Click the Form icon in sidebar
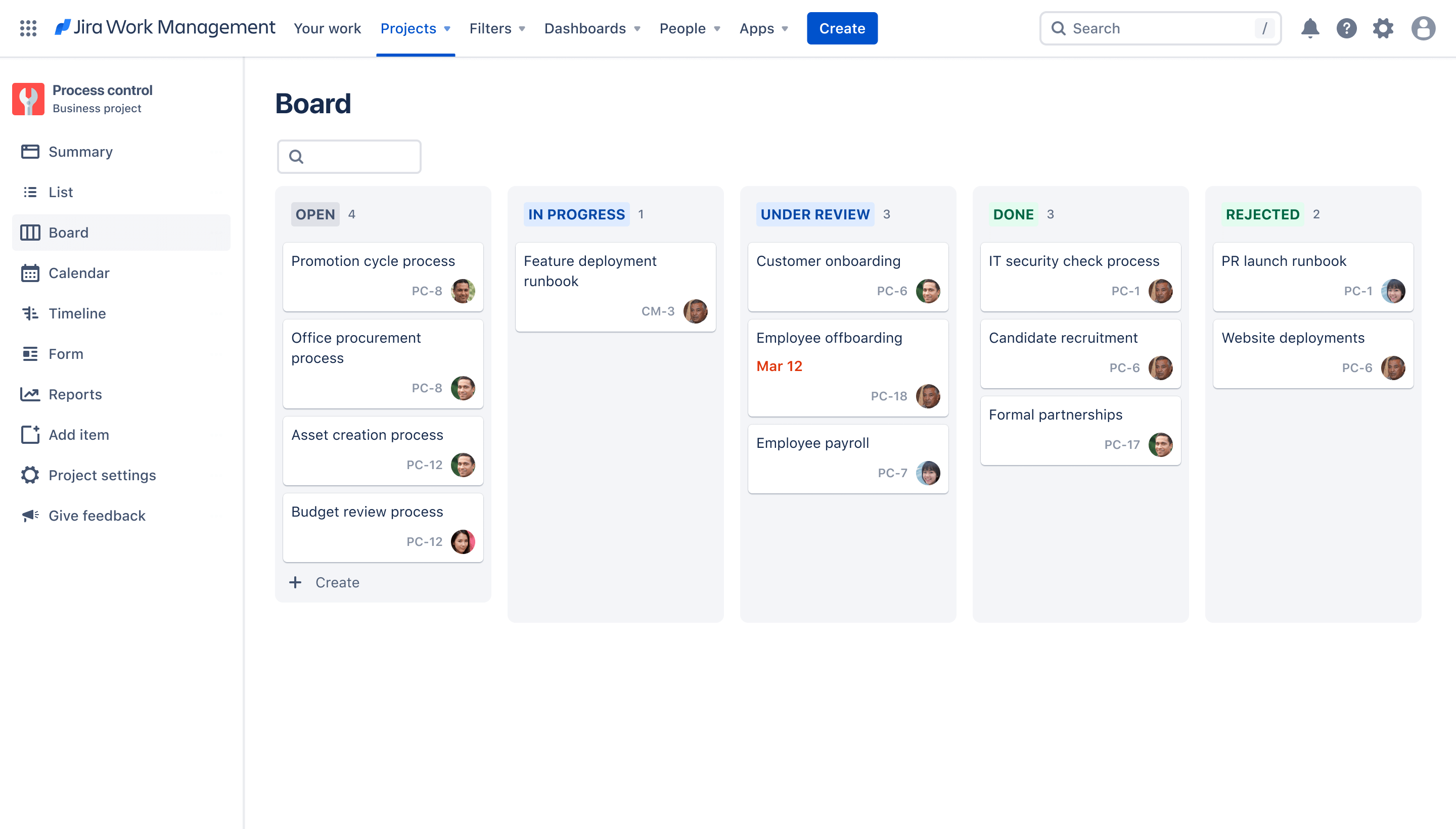This screenshot has width=1456, height=829. (30, 353)
